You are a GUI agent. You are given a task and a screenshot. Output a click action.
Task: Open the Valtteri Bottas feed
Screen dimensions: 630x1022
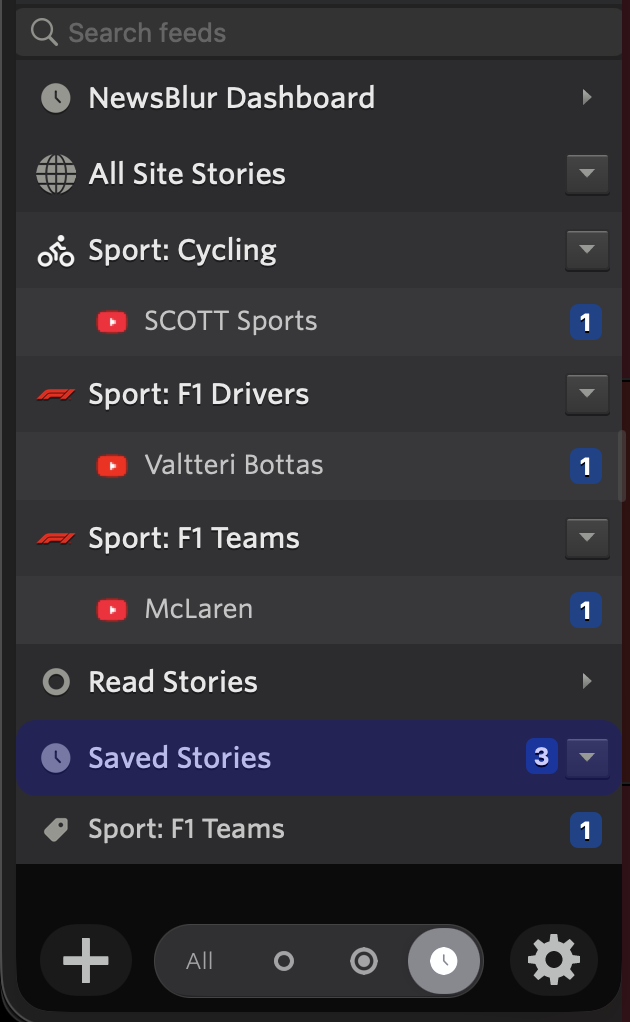234,465
